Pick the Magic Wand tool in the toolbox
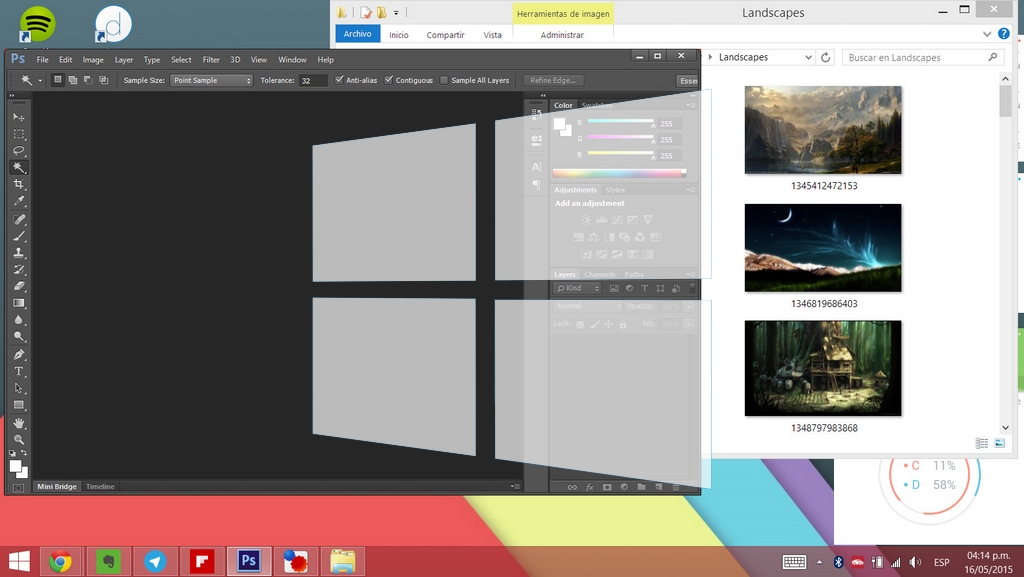Viewport: 1024px width, 577px height. tap(19, 168)
